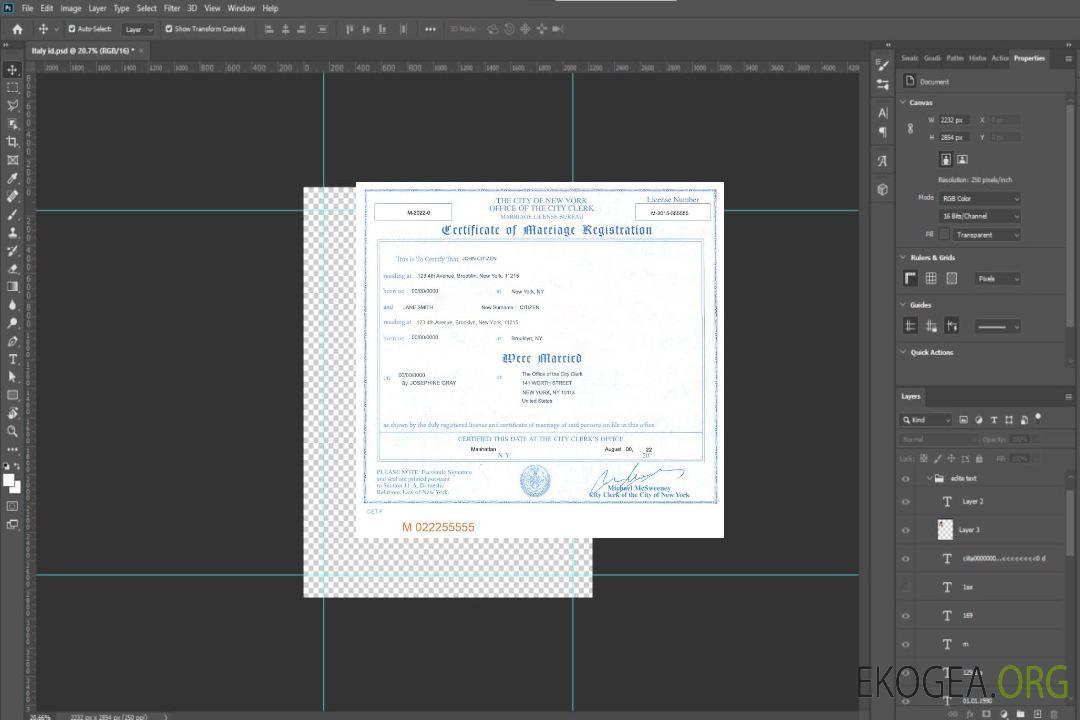Switch to the Properties panel tab
Viewport: 1080px width, 720px height.
(x=1029, y=58)
